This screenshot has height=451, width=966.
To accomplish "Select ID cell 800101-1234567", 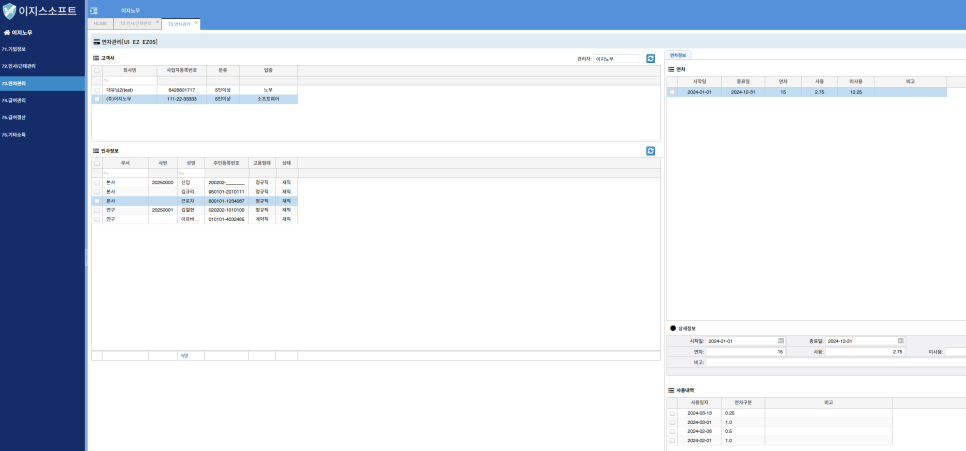I will [x=226, y=201].
